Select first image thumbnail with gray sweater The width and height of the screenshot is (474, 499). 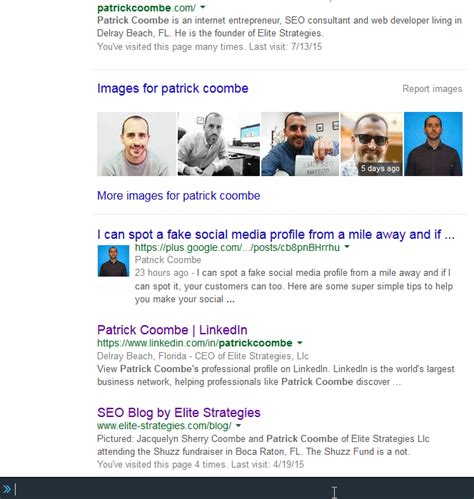[x=136, y=144]
